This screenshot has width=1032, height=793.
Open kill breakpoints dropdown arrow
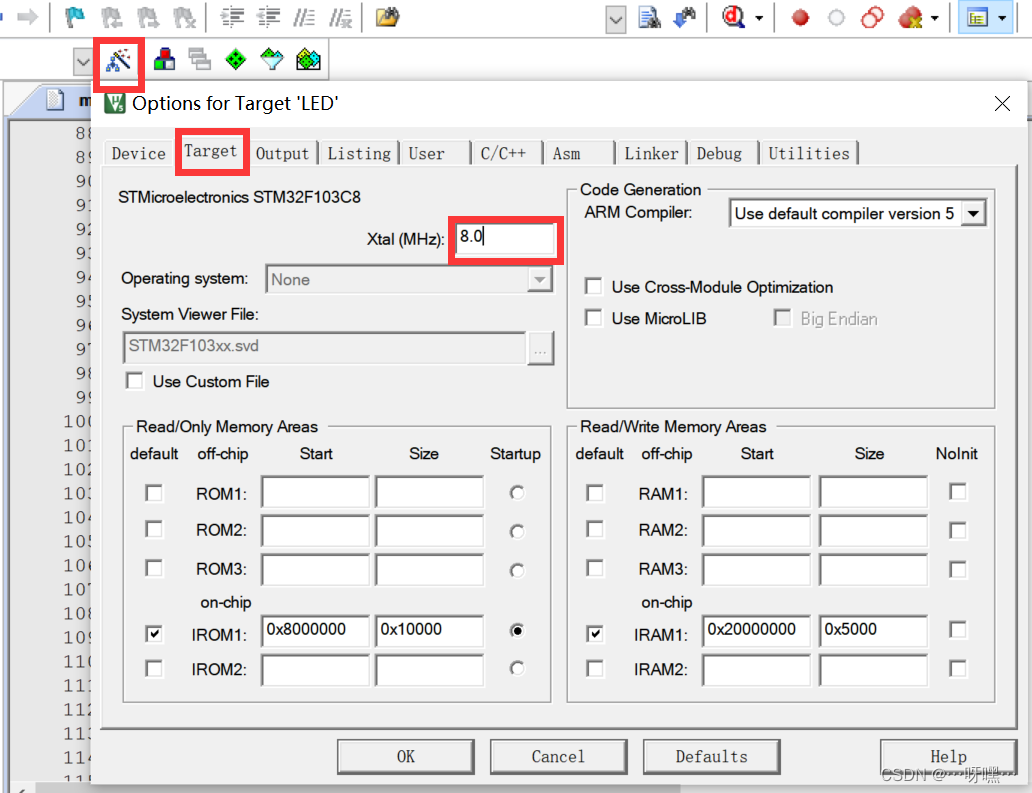[x=935, y=18]
